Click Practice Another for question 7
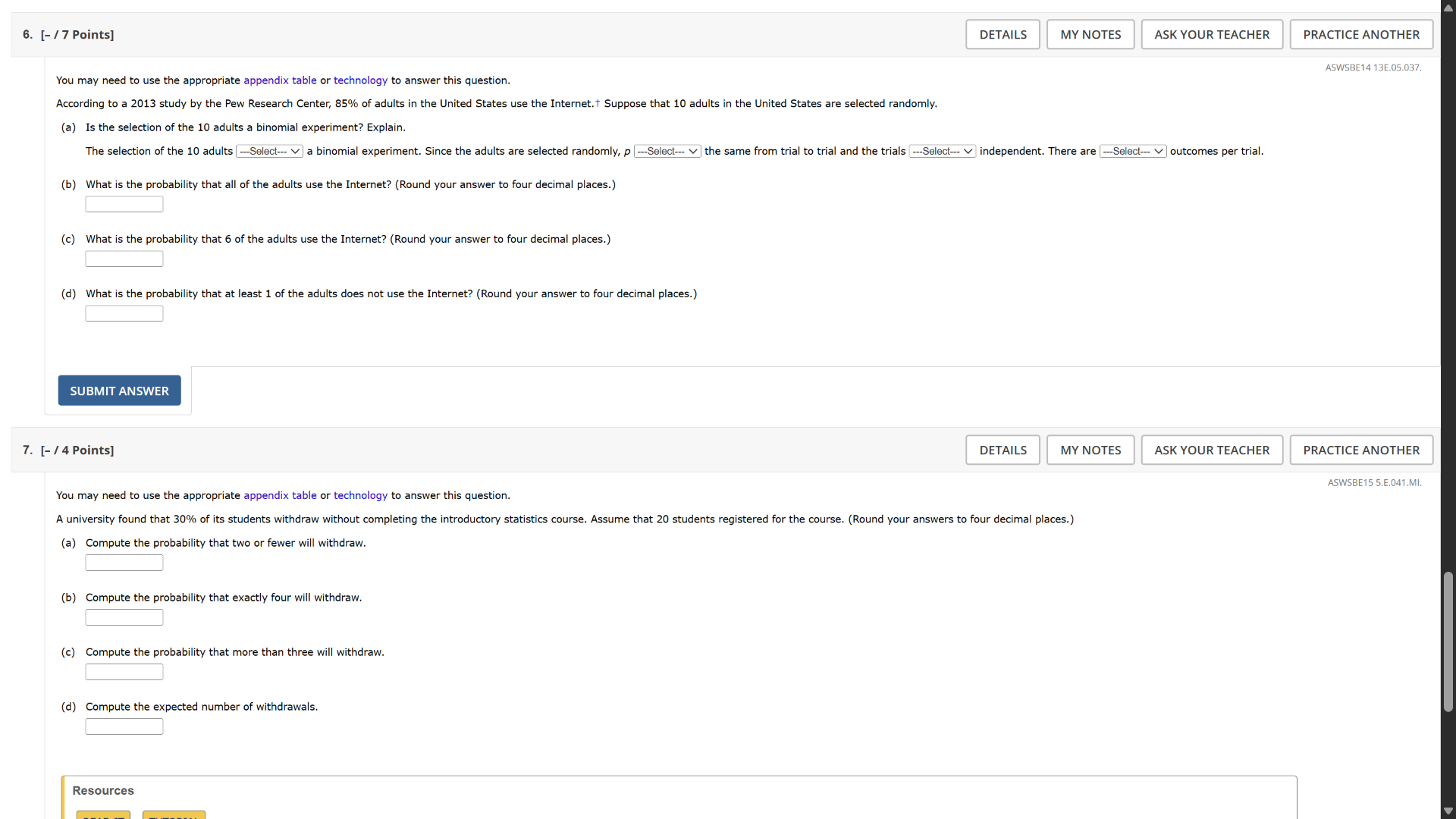Screen dimensions: 1456x819 [x=1360, y=450]
